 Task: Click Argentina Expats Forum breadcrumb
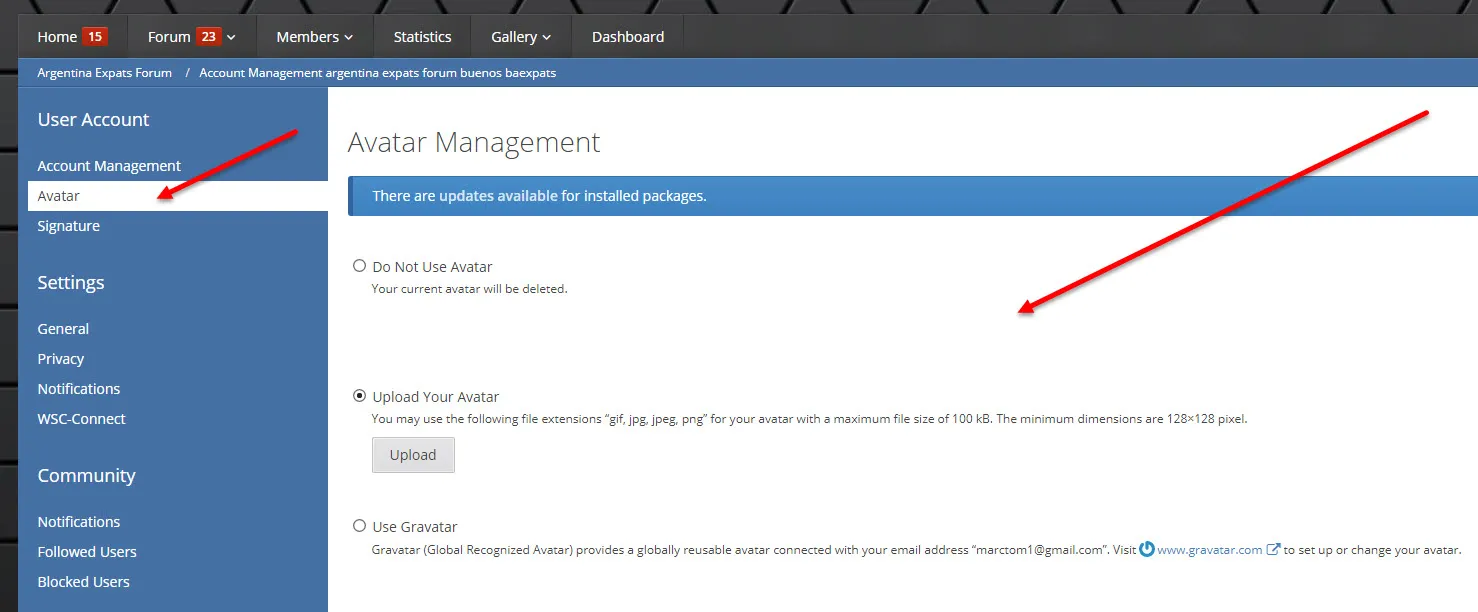[x=104, y=73]
